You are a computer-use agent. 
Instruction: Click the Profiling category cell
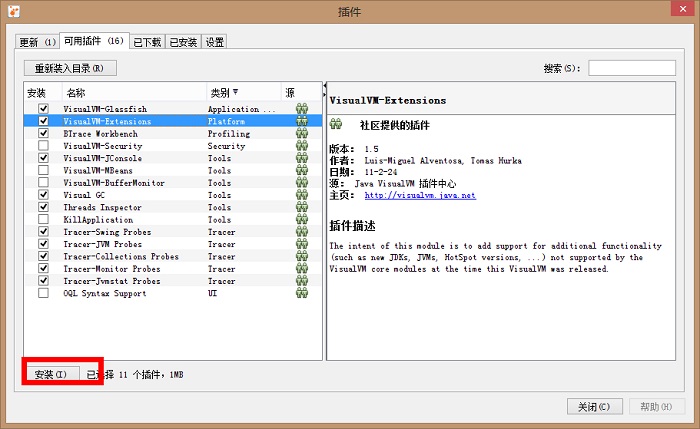229,133
